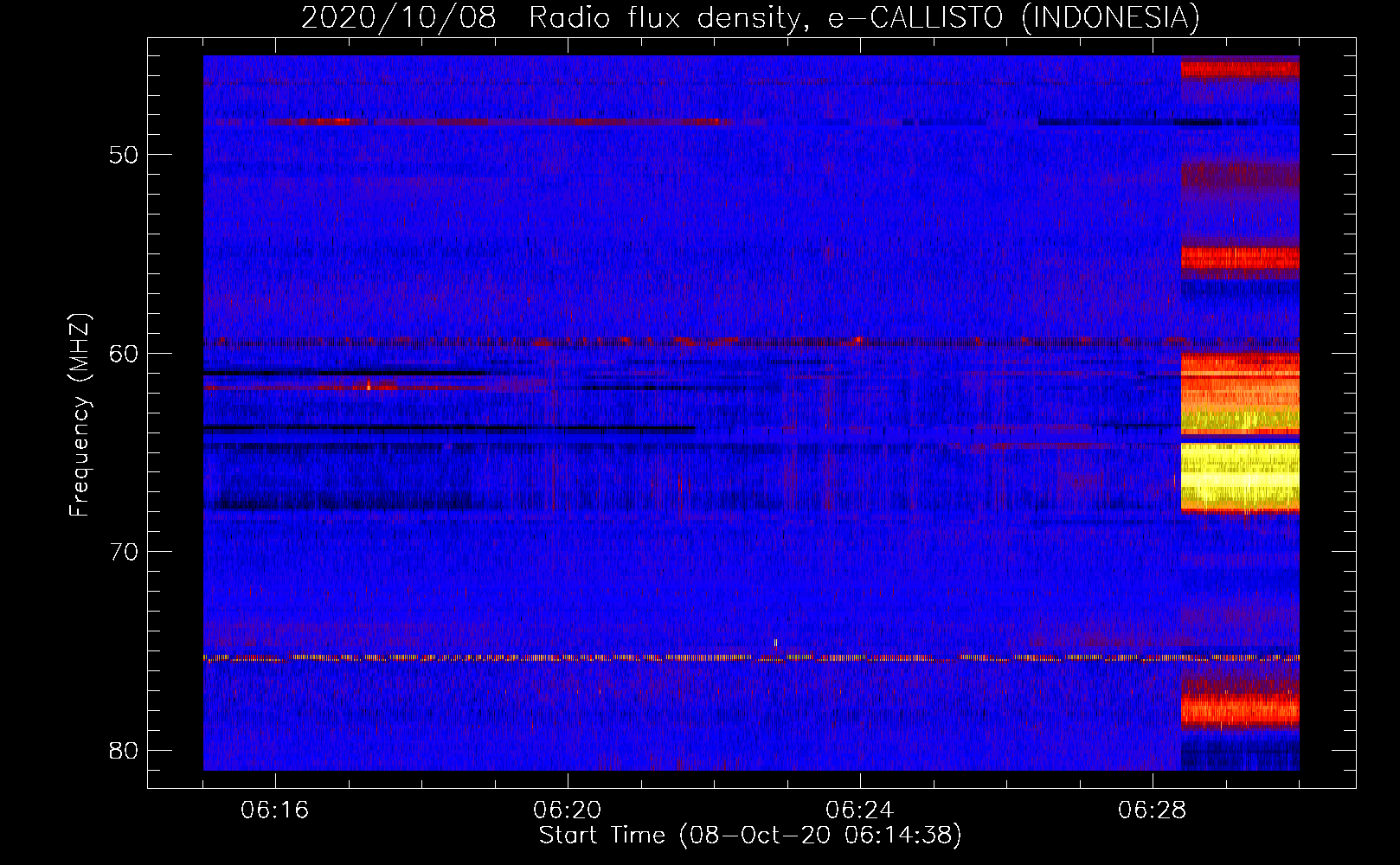Click the 80 frequency tick label
Viewport: 1400px width, 865px height.
click(124, 750)
